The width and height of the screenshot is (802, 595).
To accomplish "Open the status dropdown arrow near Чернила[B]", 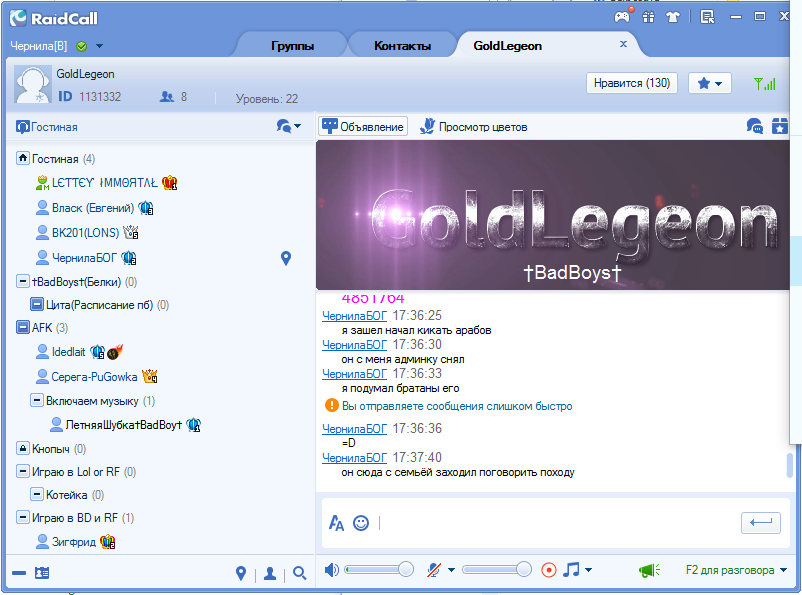I will tap(99, 46).
